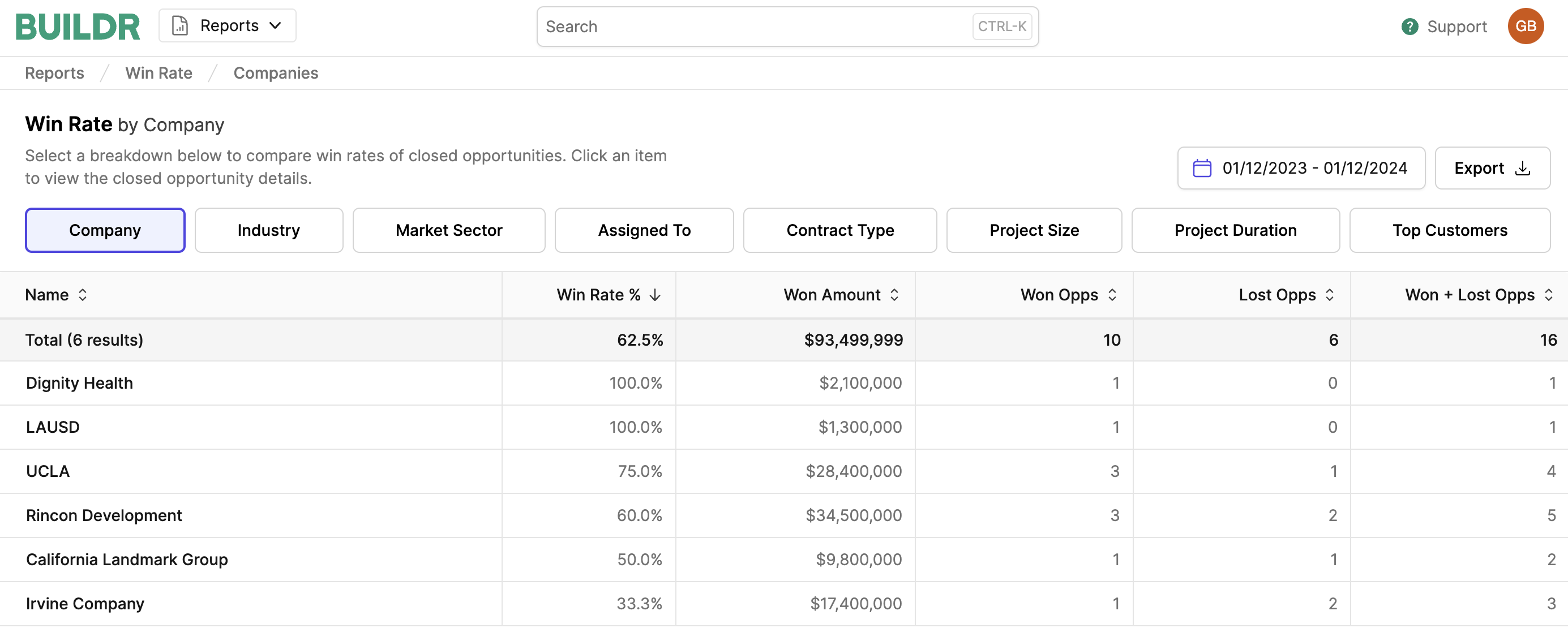Open the GB user avatar menu
The image size is (1568, 628).
[1526, 26]
